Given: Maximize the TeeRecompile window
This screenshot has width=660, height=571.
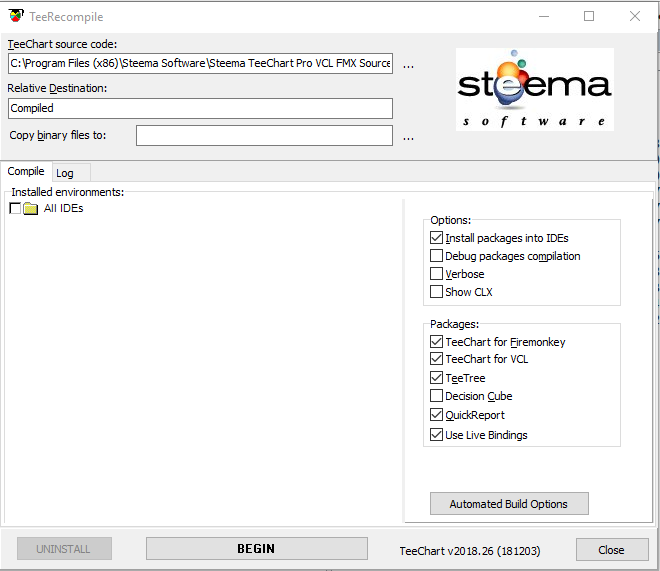Looking at the screenshot, I should pos(589,16).
